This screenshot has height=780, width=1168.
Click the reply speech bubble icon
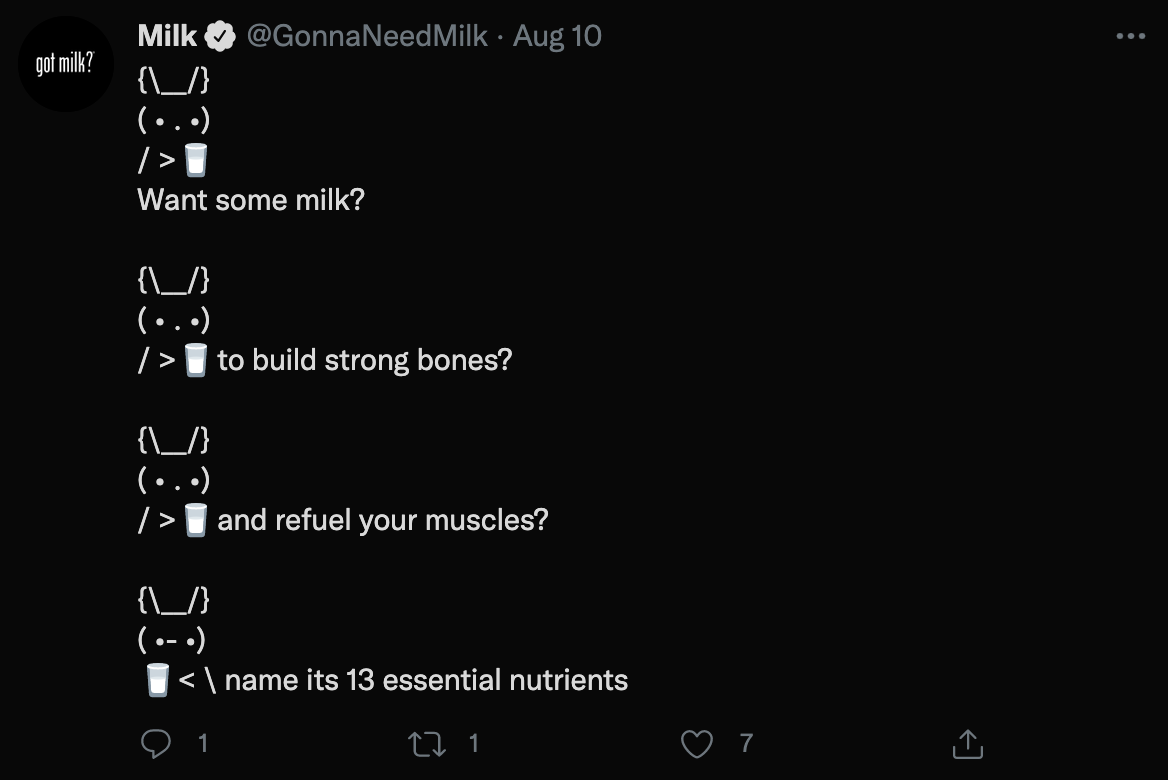(155, 744)
